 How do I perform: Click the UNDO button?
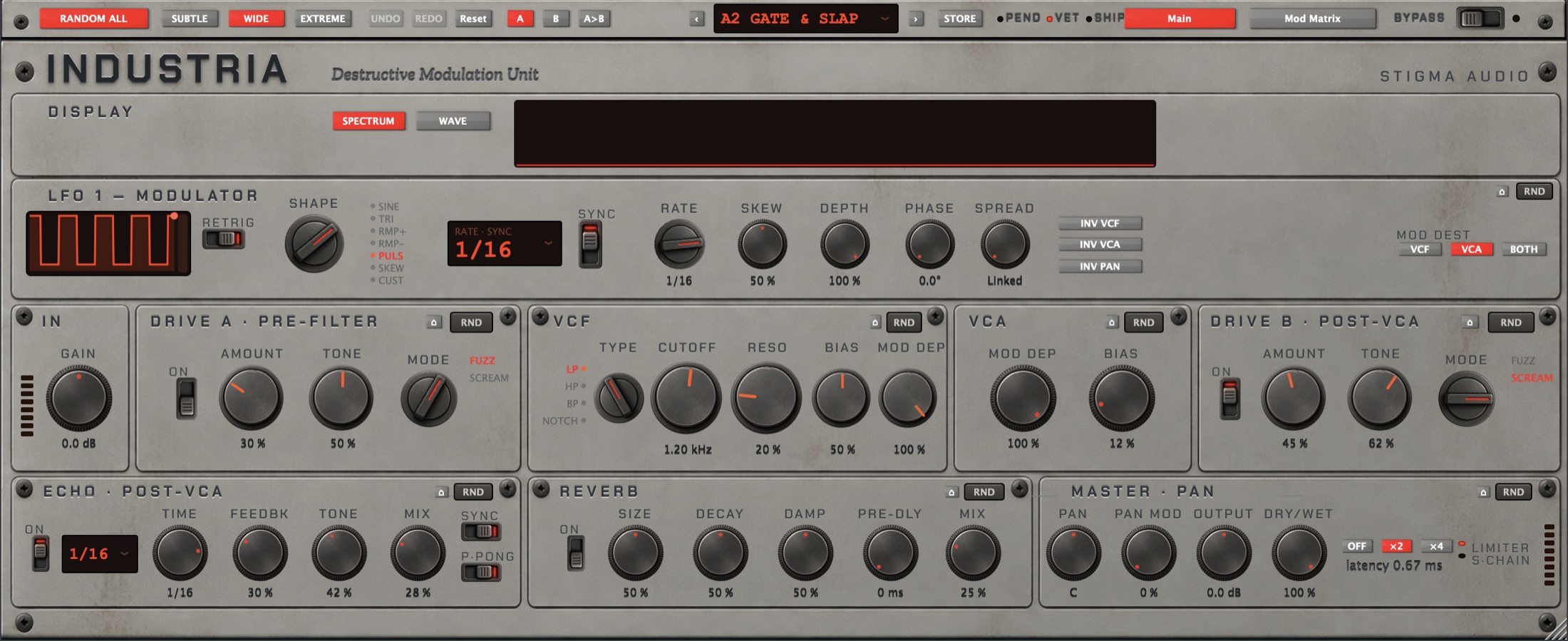[386, 19]
